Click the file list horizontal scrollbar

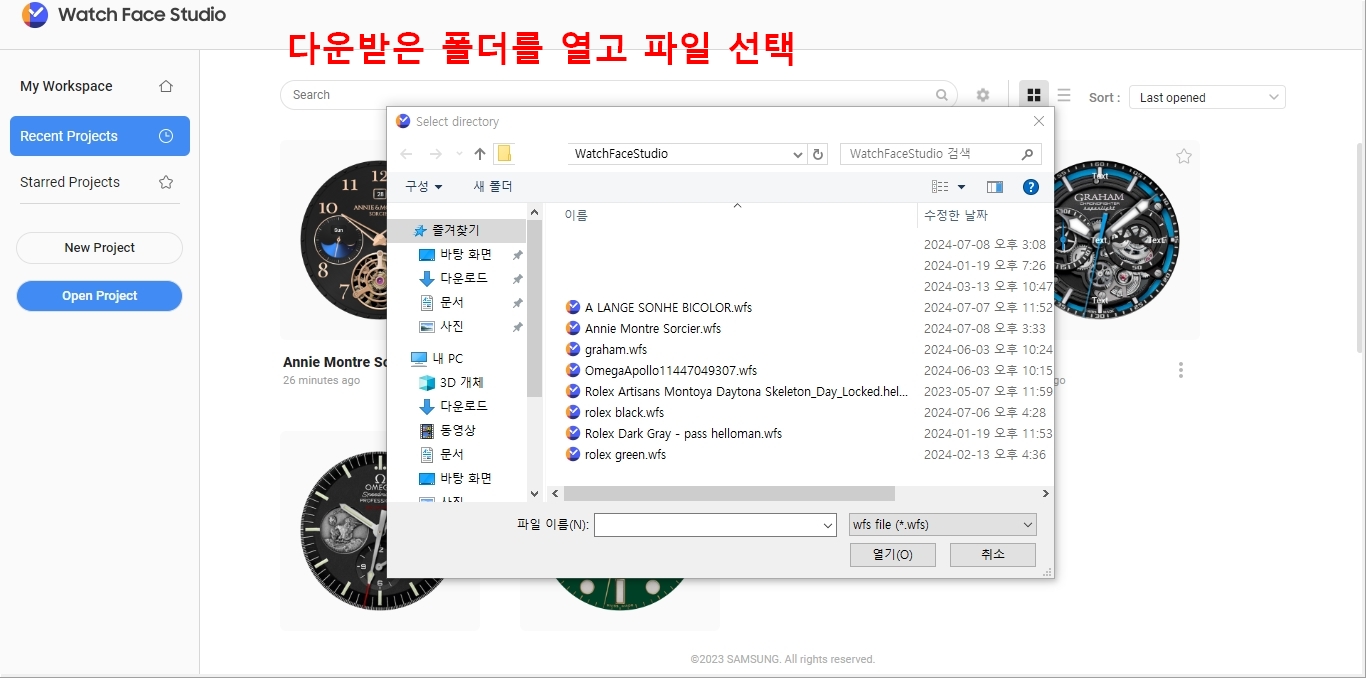click(729, 494)
